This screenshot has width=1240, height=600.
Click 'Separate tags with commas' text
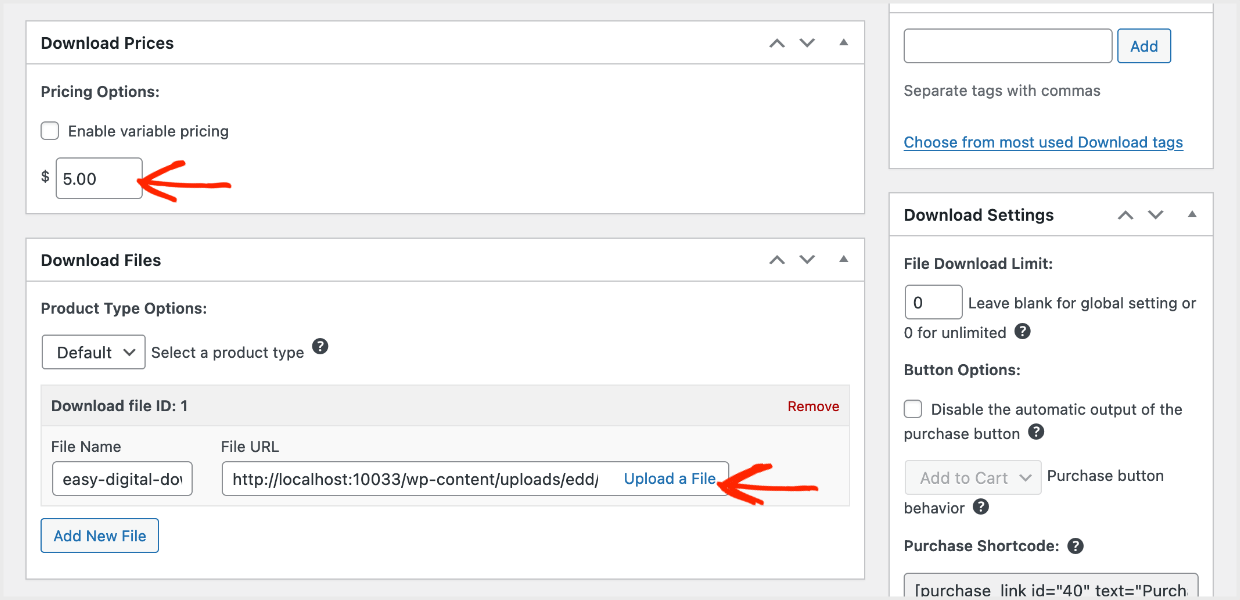pos(1002,90)
